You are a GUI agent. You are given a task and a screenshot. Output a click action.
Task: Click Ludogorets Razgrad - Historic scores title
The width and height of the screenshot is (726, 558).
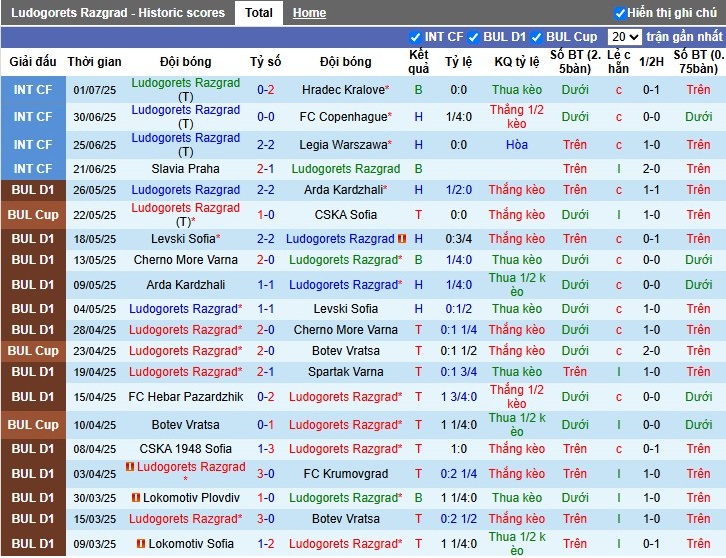[118, 13]
